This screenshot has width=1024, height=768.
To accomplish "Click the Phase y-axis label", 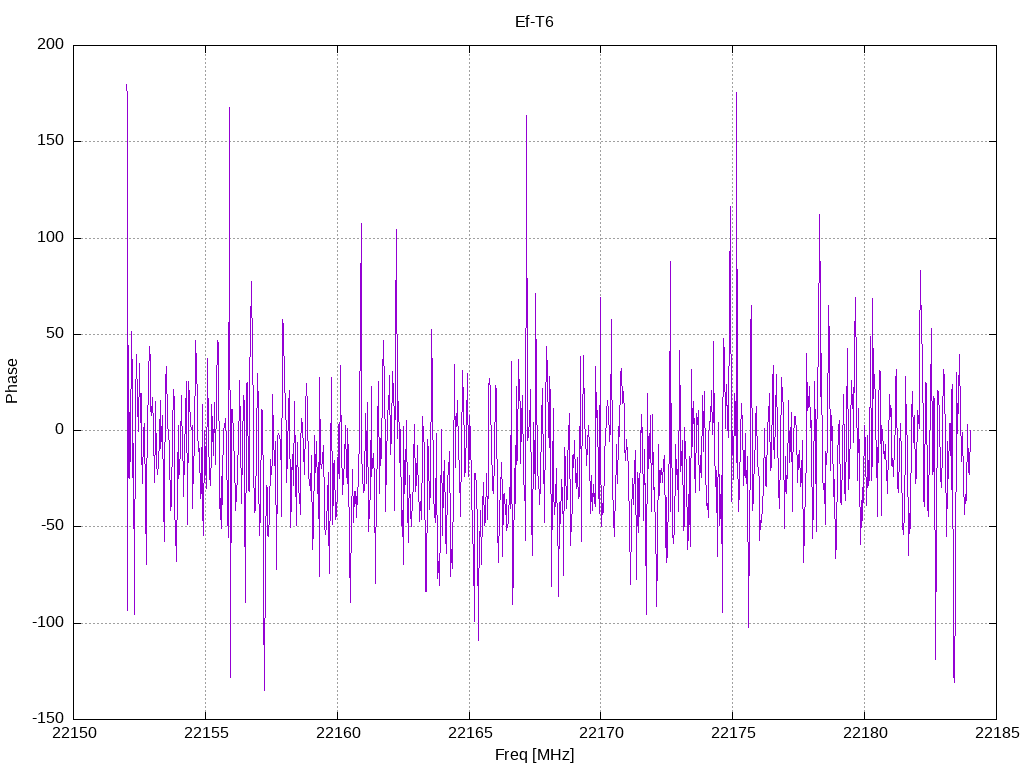I will [12, 381].
